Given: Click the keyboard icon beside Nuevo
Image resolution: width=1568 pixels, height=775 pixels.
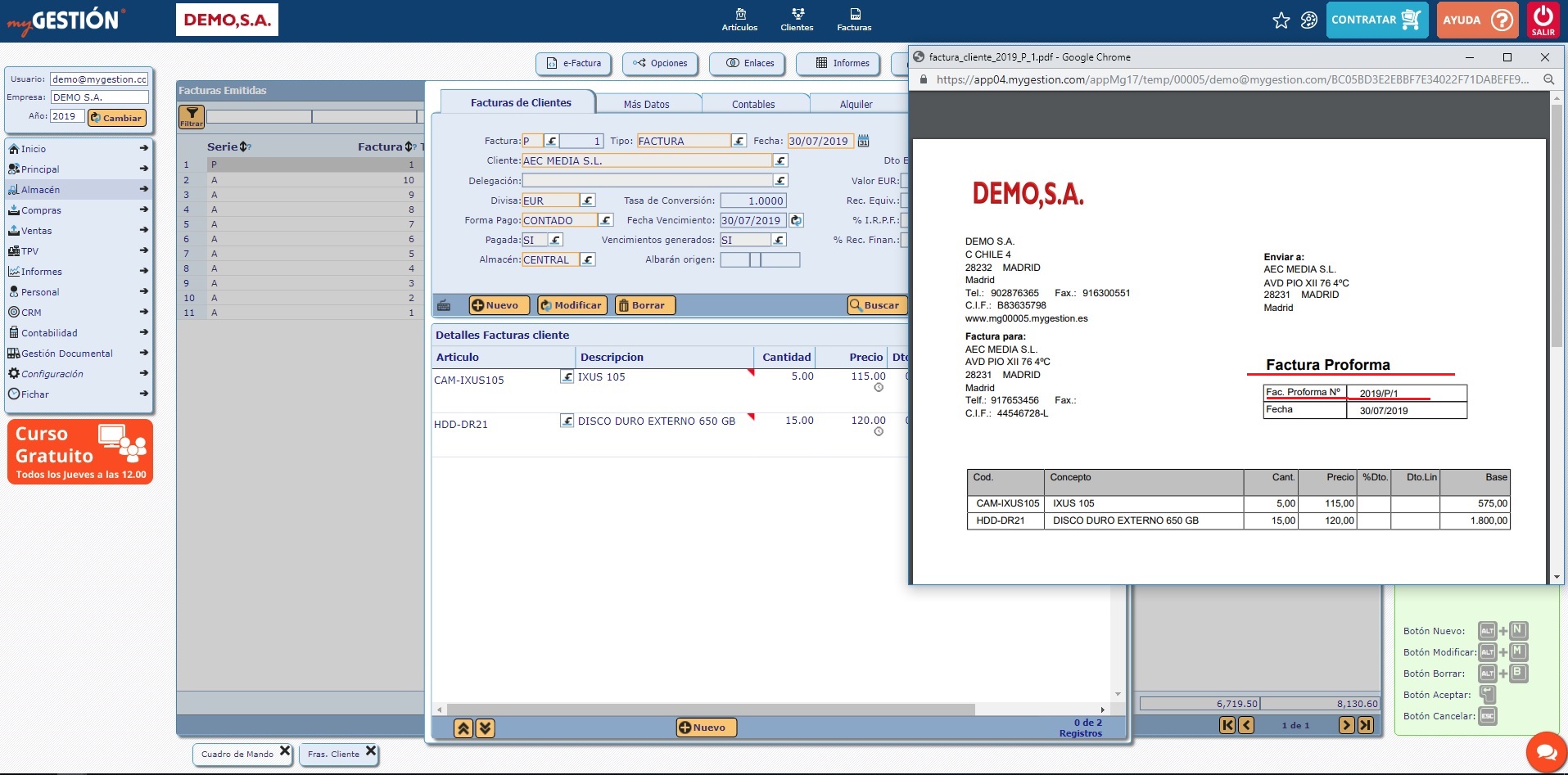Looking at the screenshot, I should click(x=444, y=305).
